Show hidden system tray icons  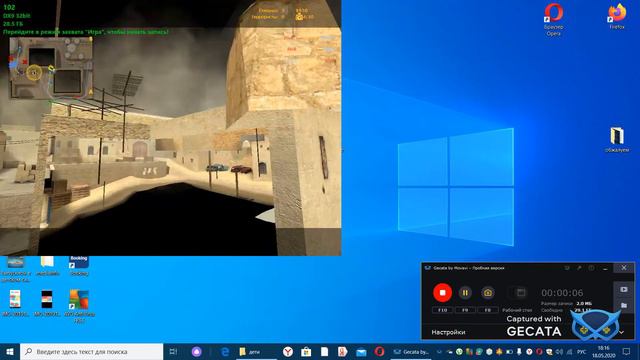pos(439,352)
